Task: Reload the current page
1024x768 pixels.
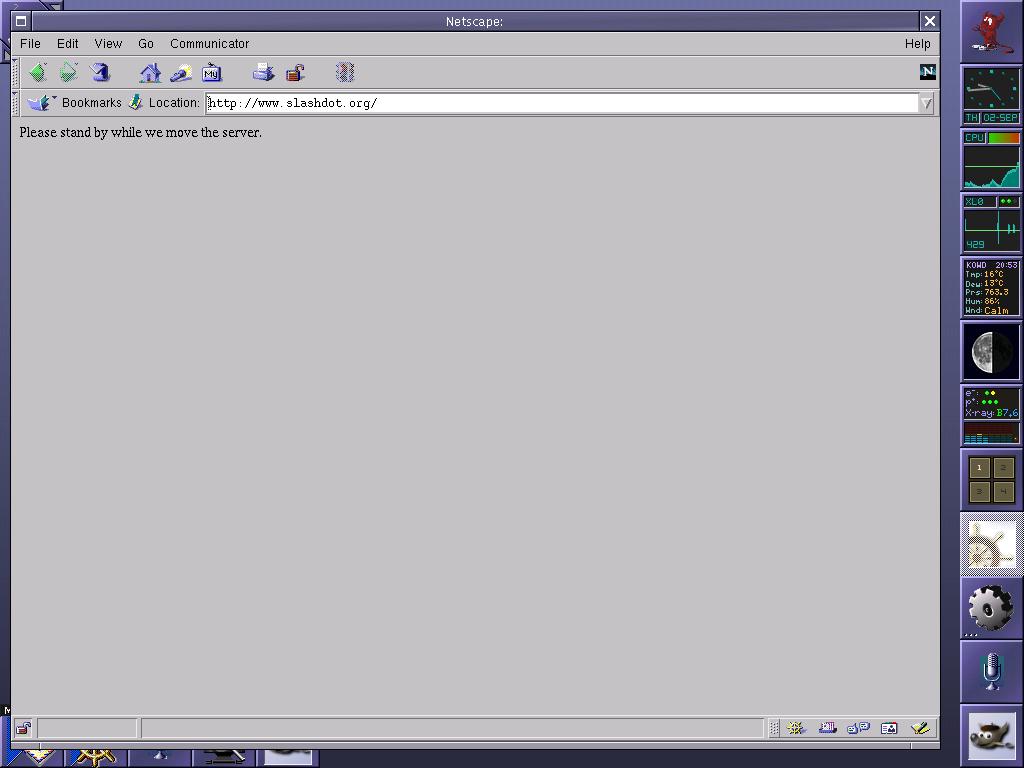Action: click(100, 72)
